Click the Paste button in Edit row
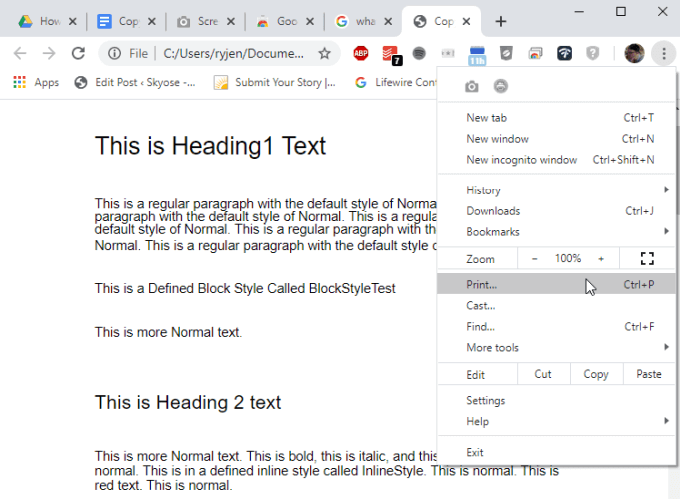 coord(649,374)
